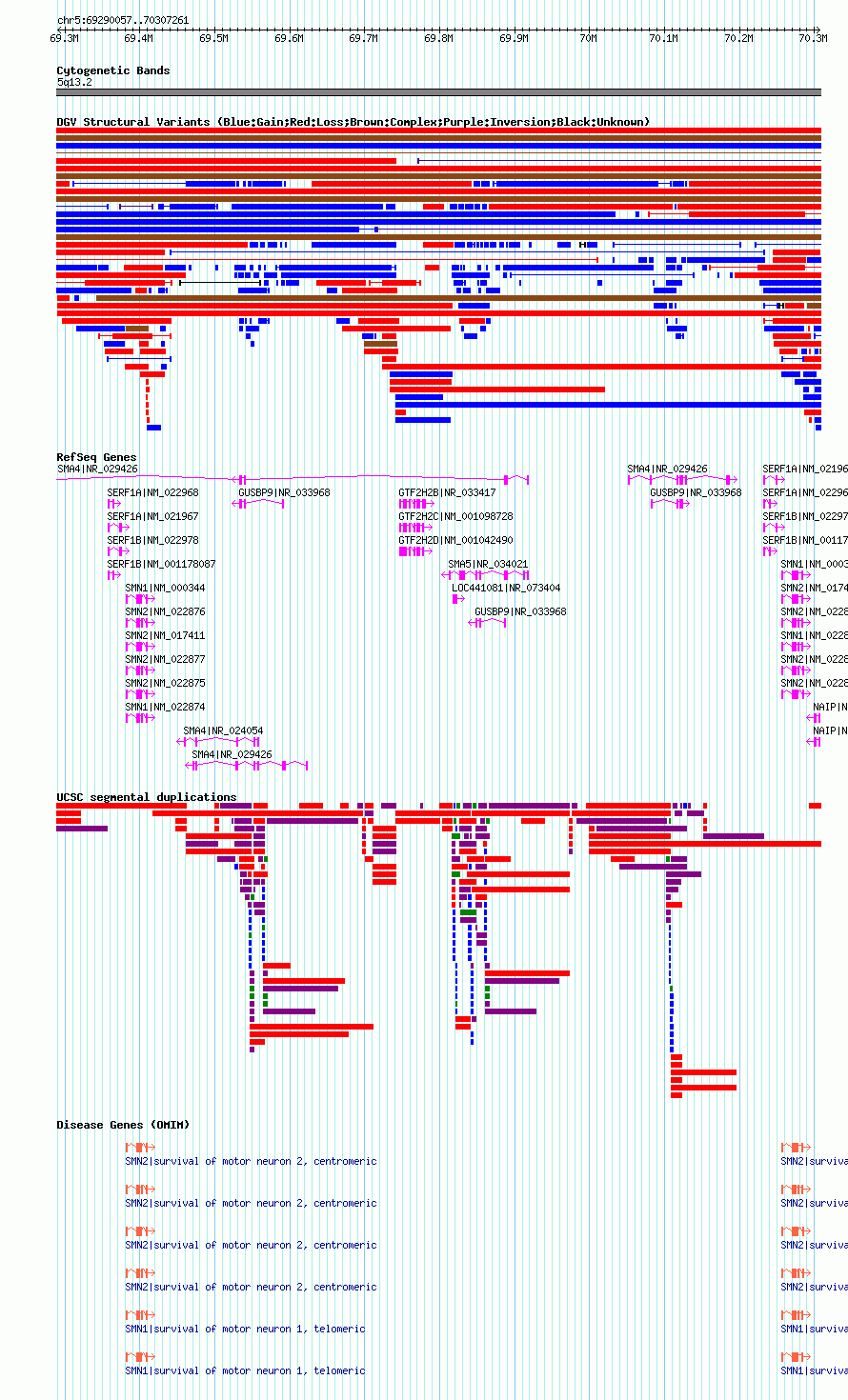Click the small glyph beneath LOC441081|NR_073404
This screenshot has height=1400, width=848.
457,599
